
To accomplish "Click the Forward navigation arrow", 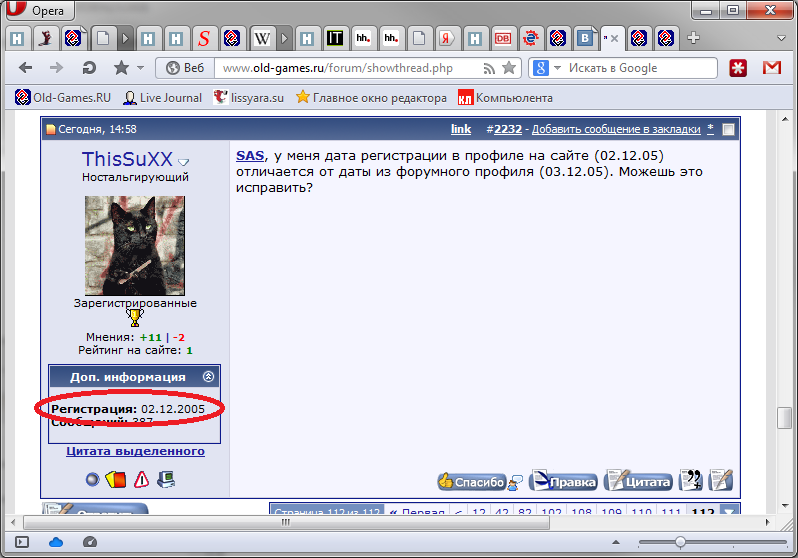I will tap(56, 68).
